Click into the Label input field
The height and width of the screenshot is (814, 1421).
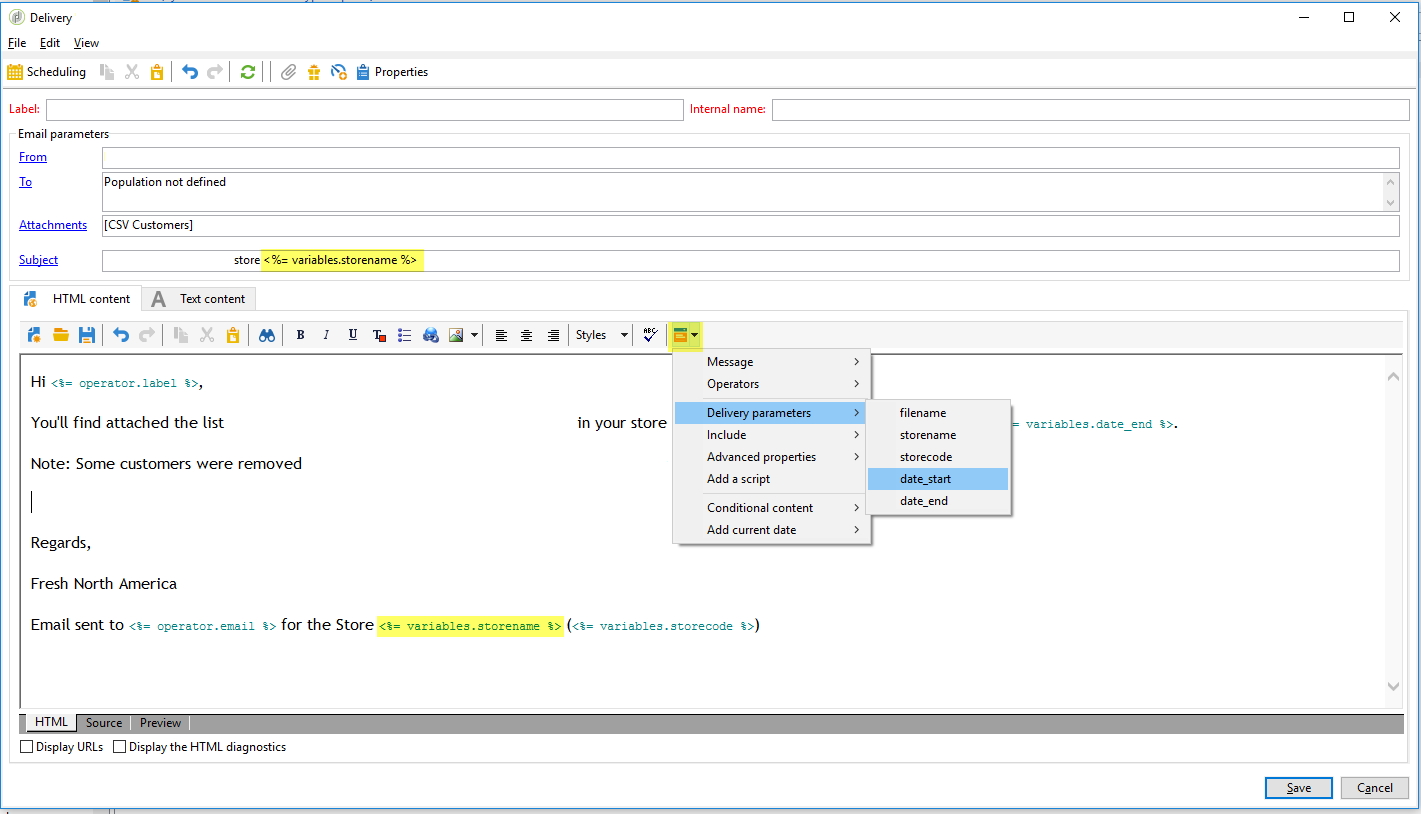click(364, 109)
